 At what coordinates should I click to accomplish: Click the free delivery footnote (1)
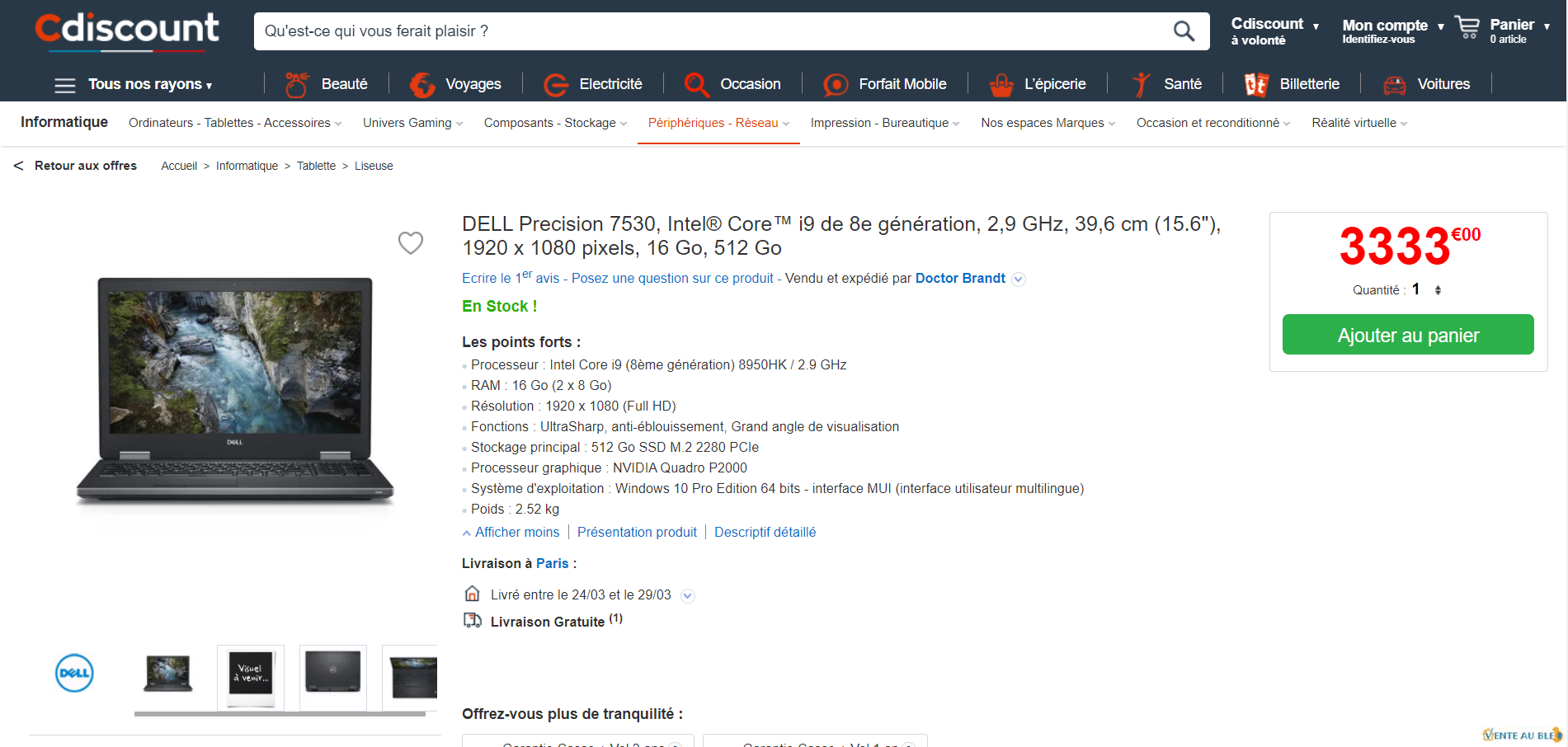(615, 618)
